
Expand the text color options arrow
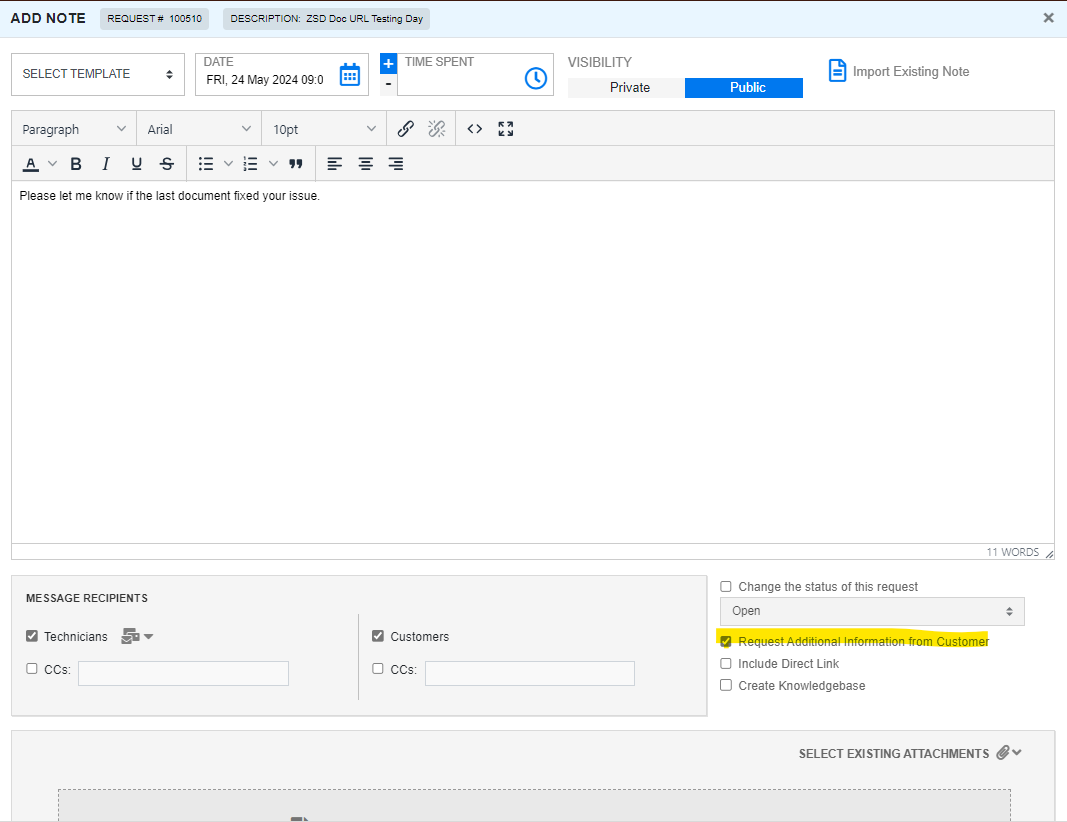click(52, 164)
